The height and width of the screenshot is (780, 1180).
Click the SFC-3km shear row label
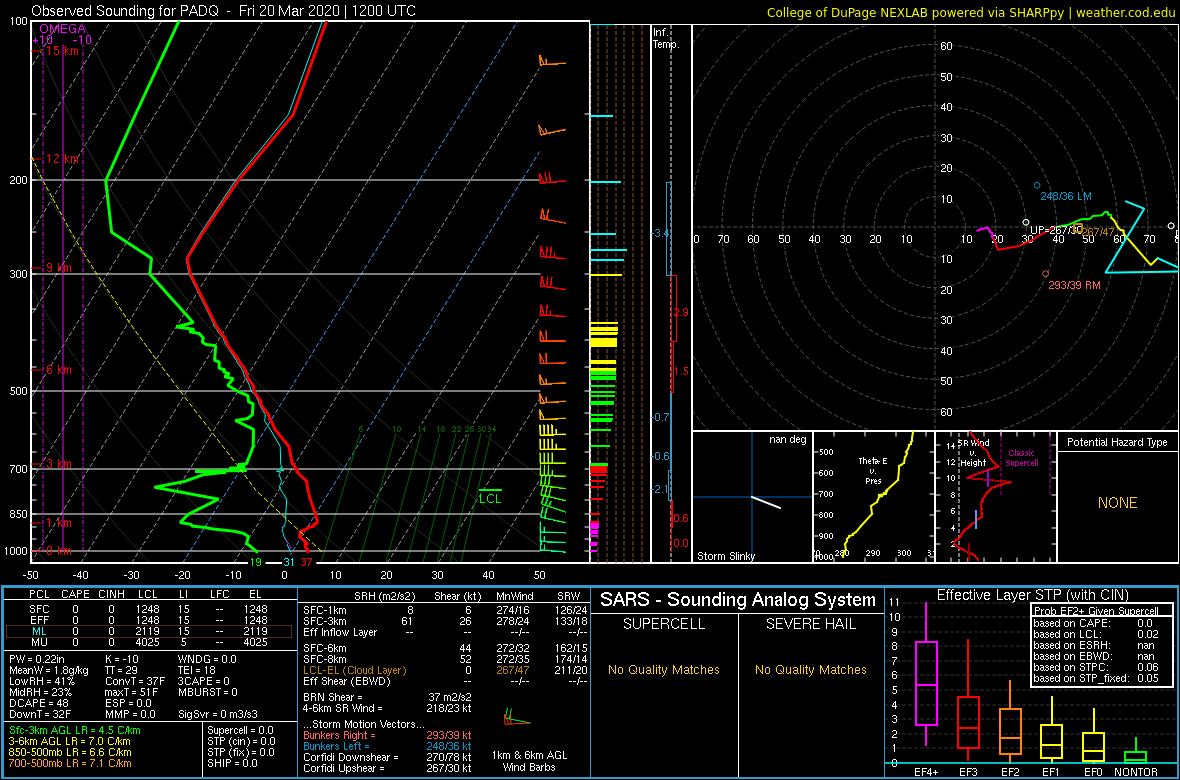(x=324, y=620)
